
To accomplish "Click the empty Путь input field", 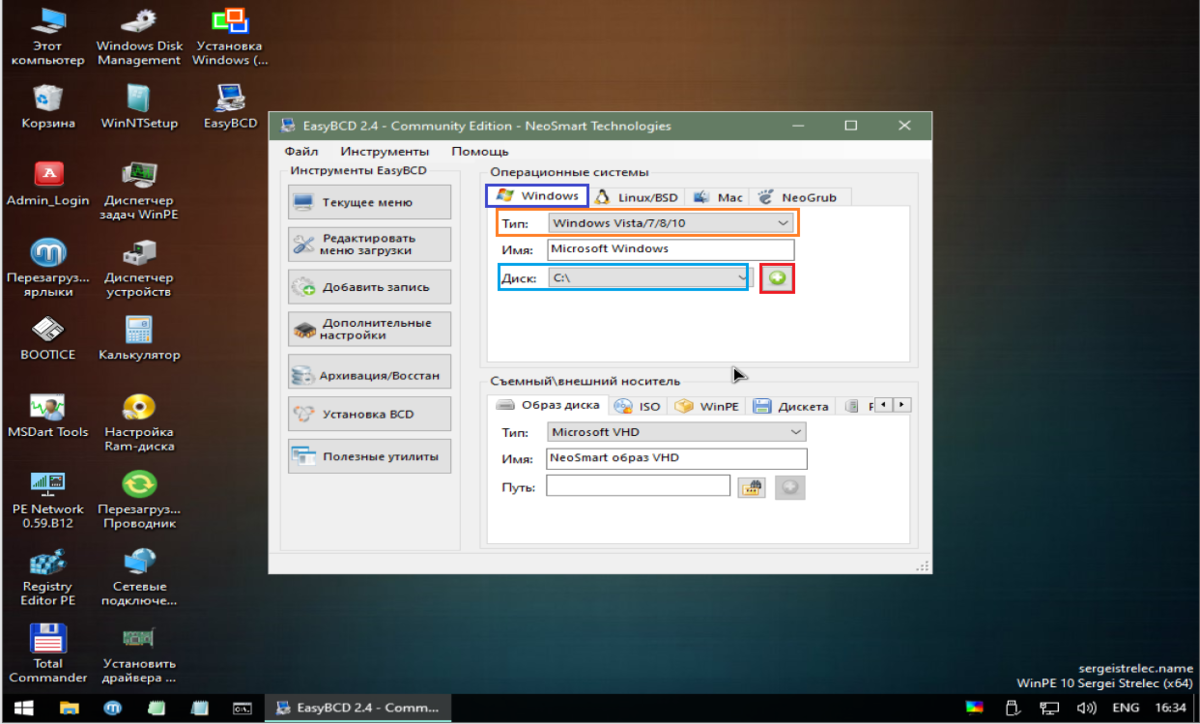I will coord(638,486).
